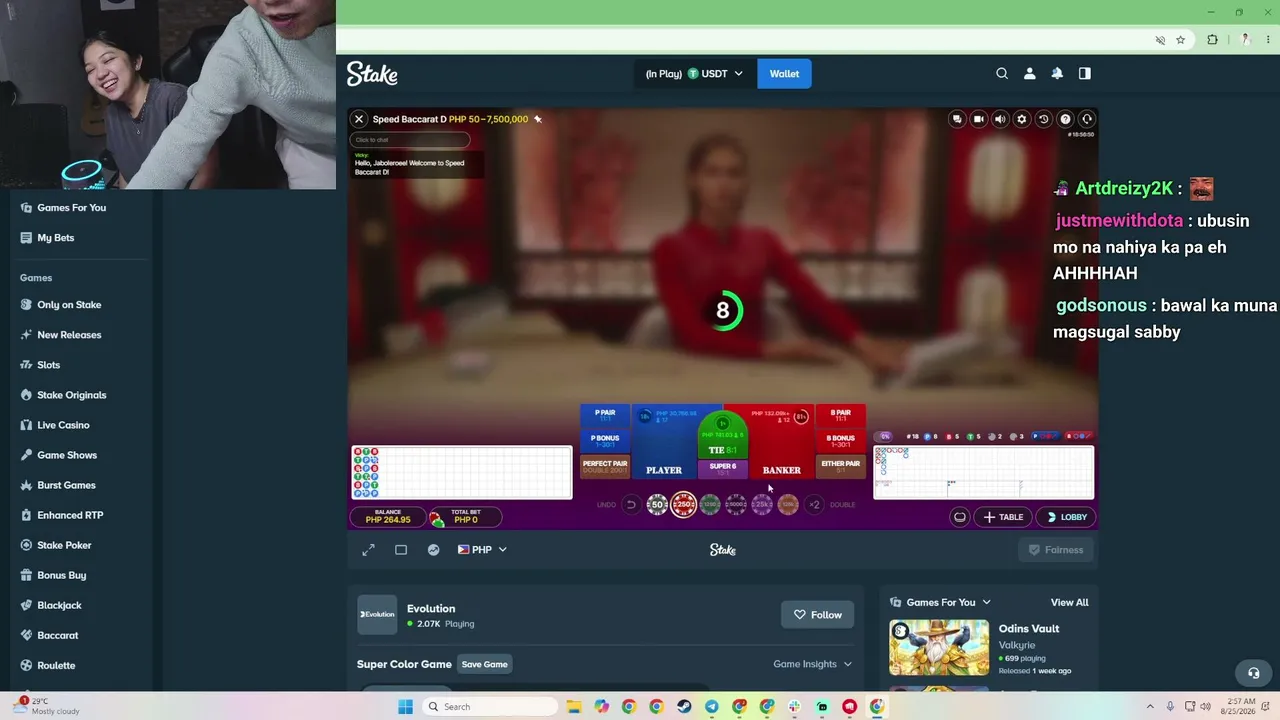Viewport: 1280px width, 720px height.
Task: Open the Windows Start menu
Action: pyautogui.click(x=405, y=707)
